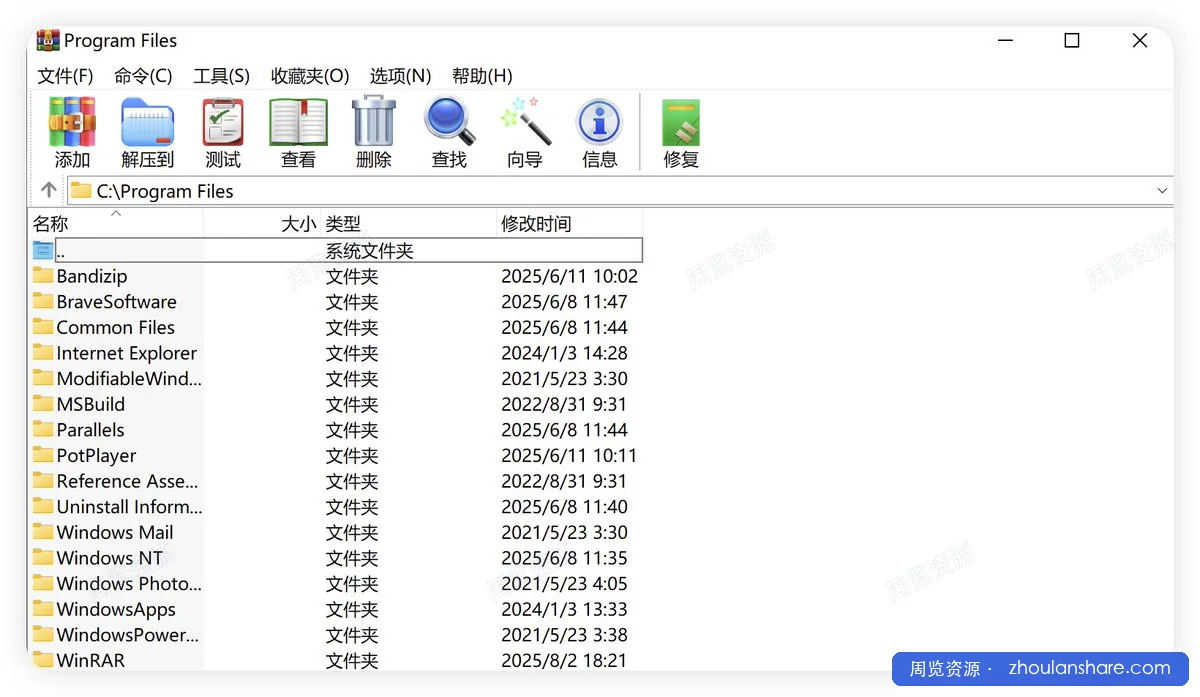Click the folder icon of Bandizip row
Viewport: 1200px width, 697px height.
[42, 275]
